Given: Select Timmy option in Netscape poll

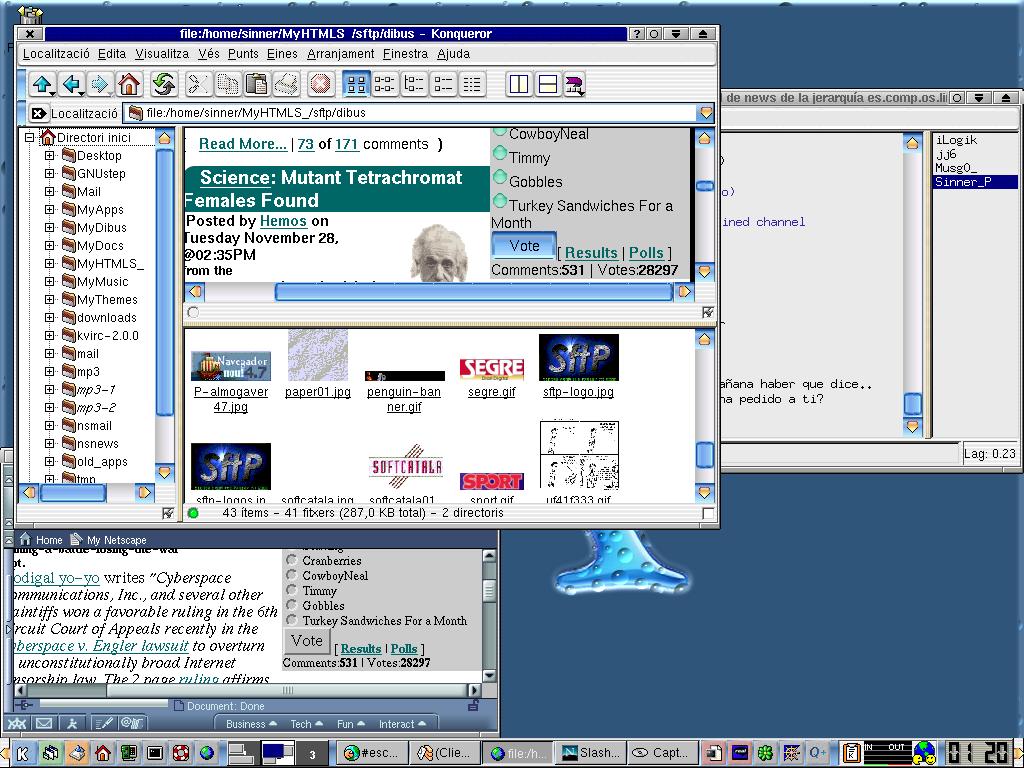Looking at the screenshot, I should 291,590.
